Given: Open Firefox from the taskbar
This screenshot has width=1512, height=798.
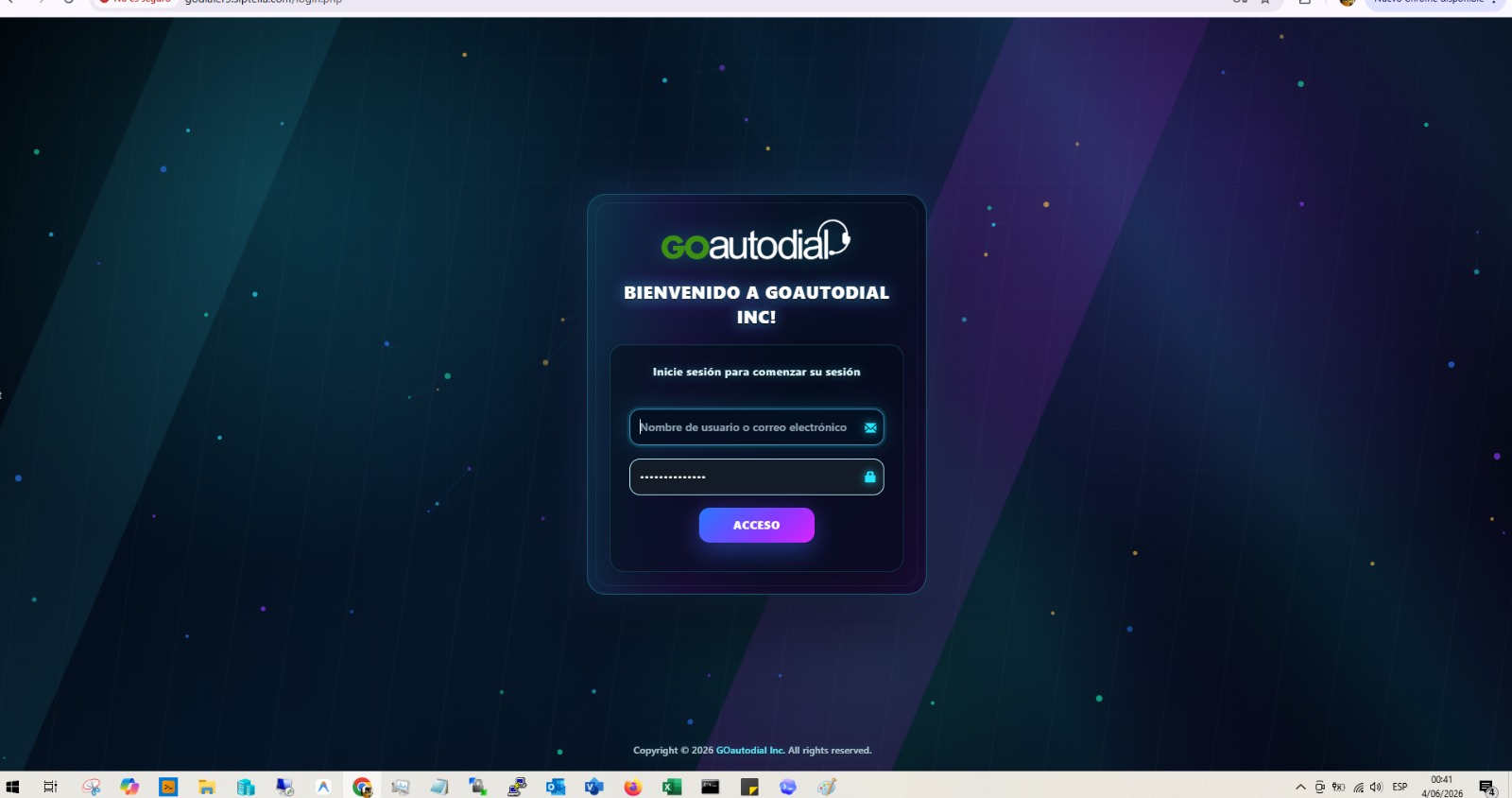Looking at the screenshot, I should click(633, 787).
